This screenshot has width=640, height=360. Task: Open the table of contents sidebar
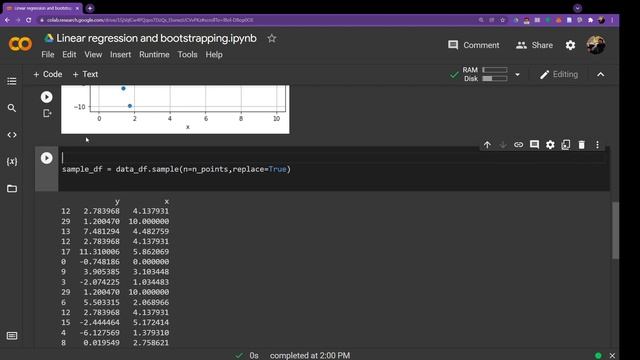[12, 81]
